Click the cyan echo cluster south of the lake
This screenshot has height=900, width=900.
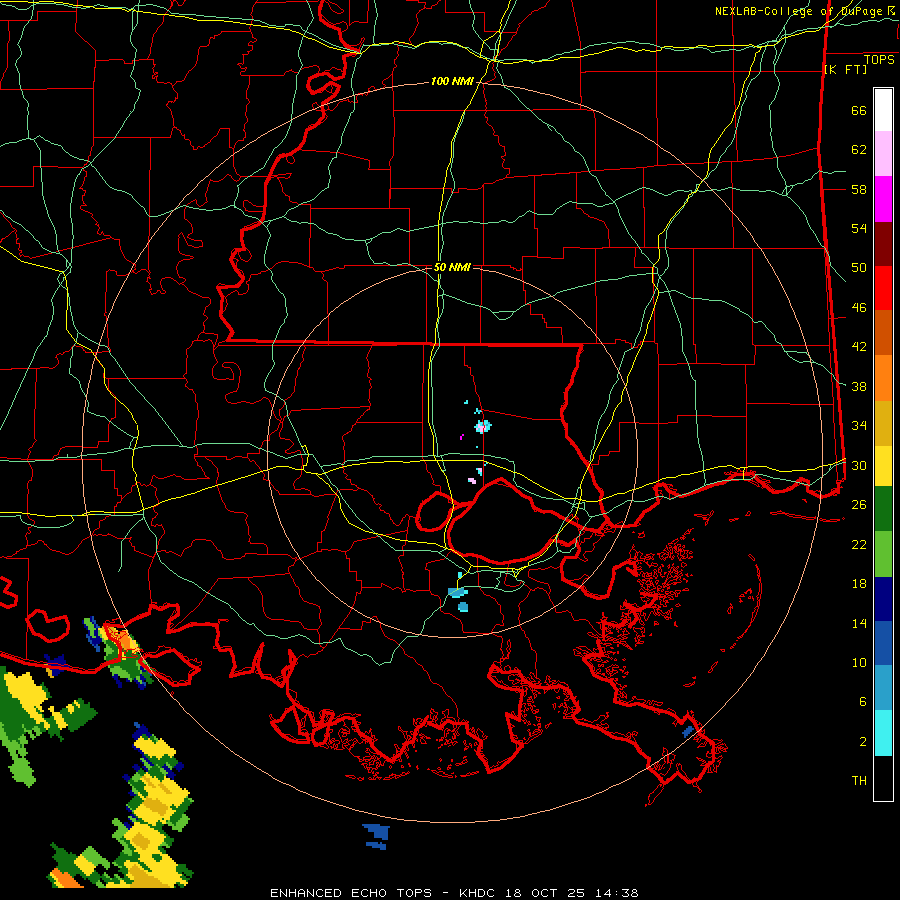[459, 594]
